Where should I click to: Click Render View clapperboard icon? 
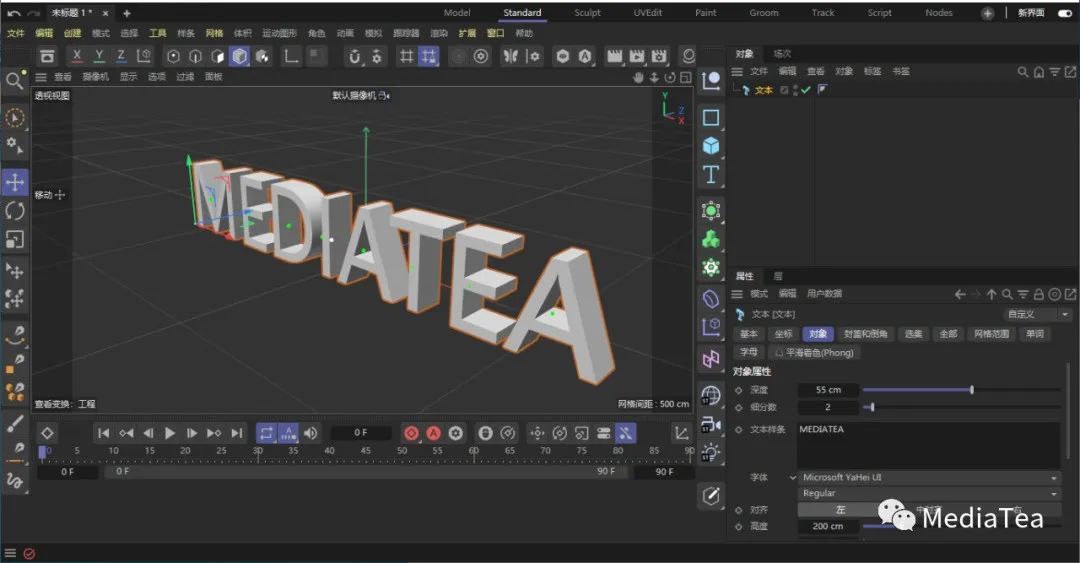click(x=614, y=56)
